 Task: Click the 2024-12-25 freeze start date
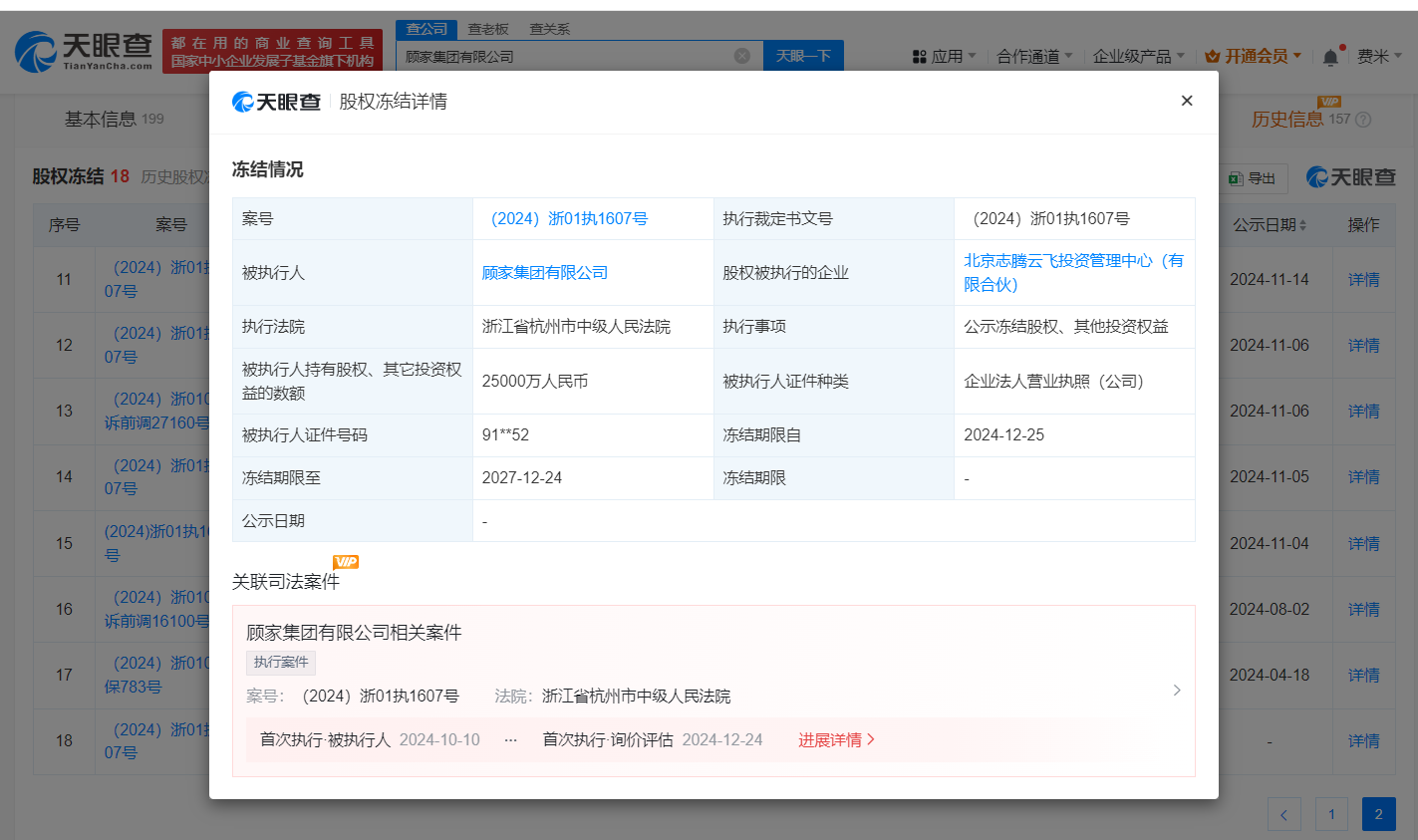[x=1004, y=435]
